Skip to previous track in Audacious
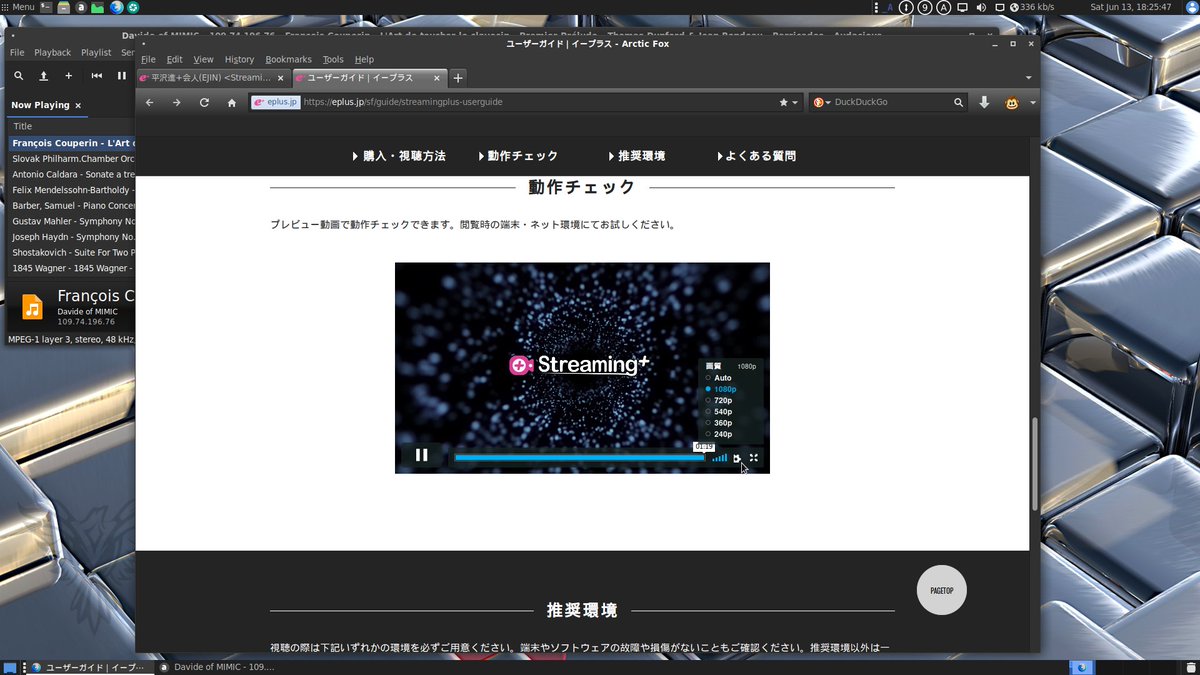Screen dimensions: 1200x675 (97, 76)
